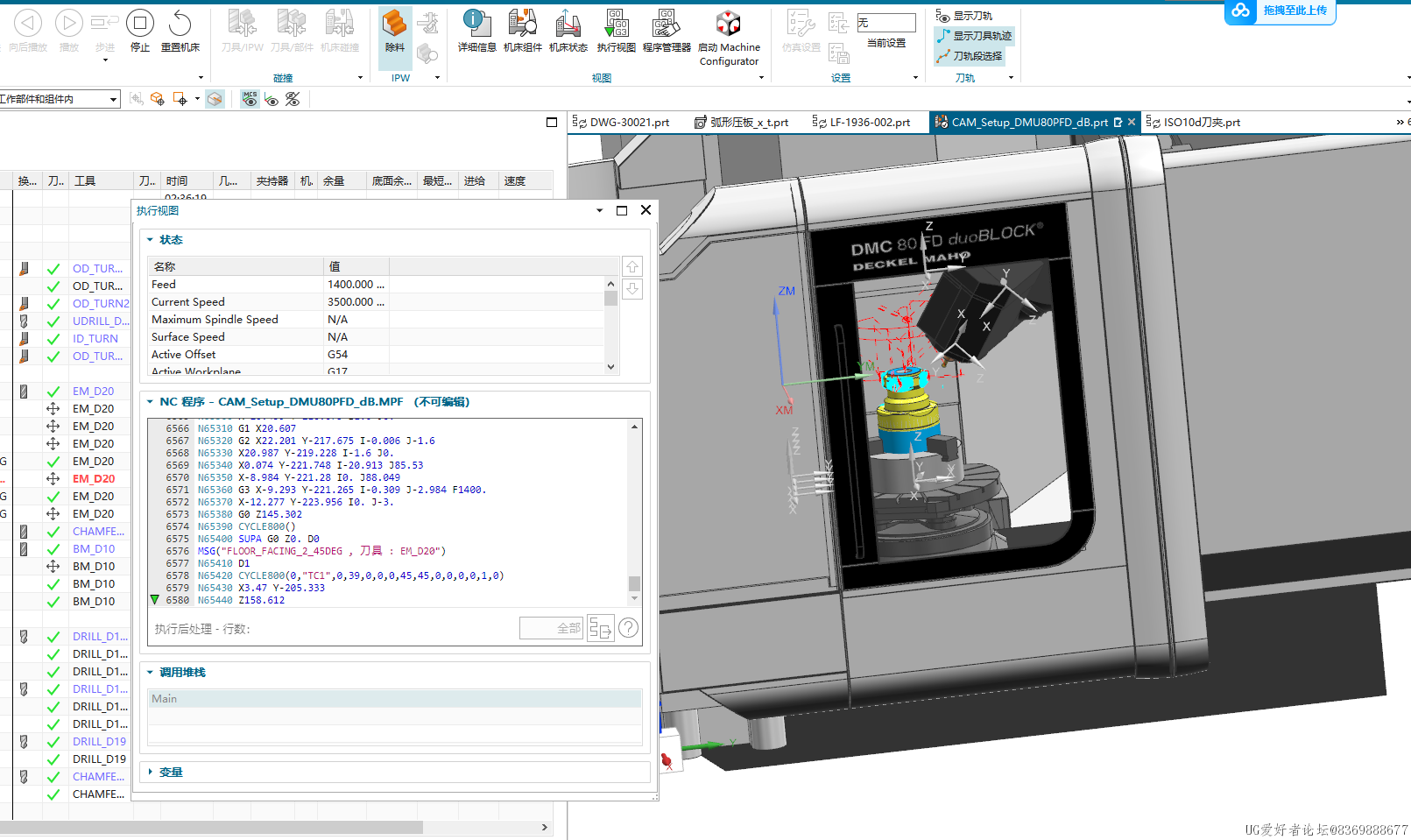Select the ID_TURN operation row
Viewport: 1411px width, 840px height.
click(x=95, y=339)
